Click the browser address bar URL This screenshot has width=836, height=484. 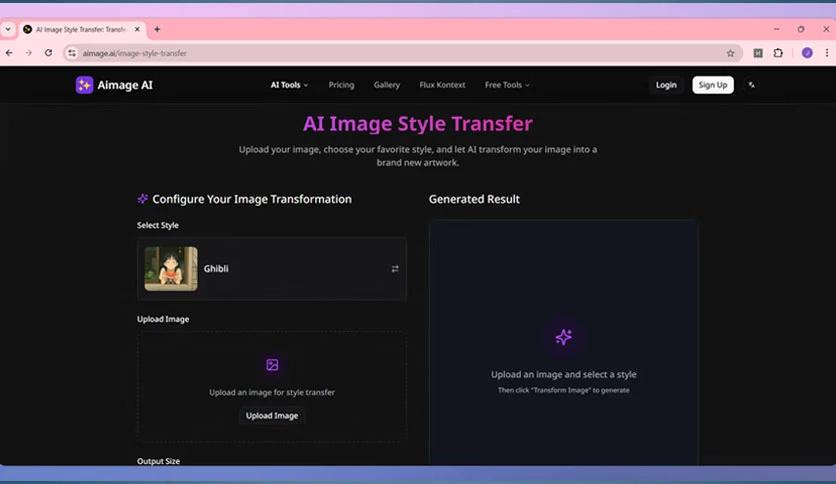134,53
